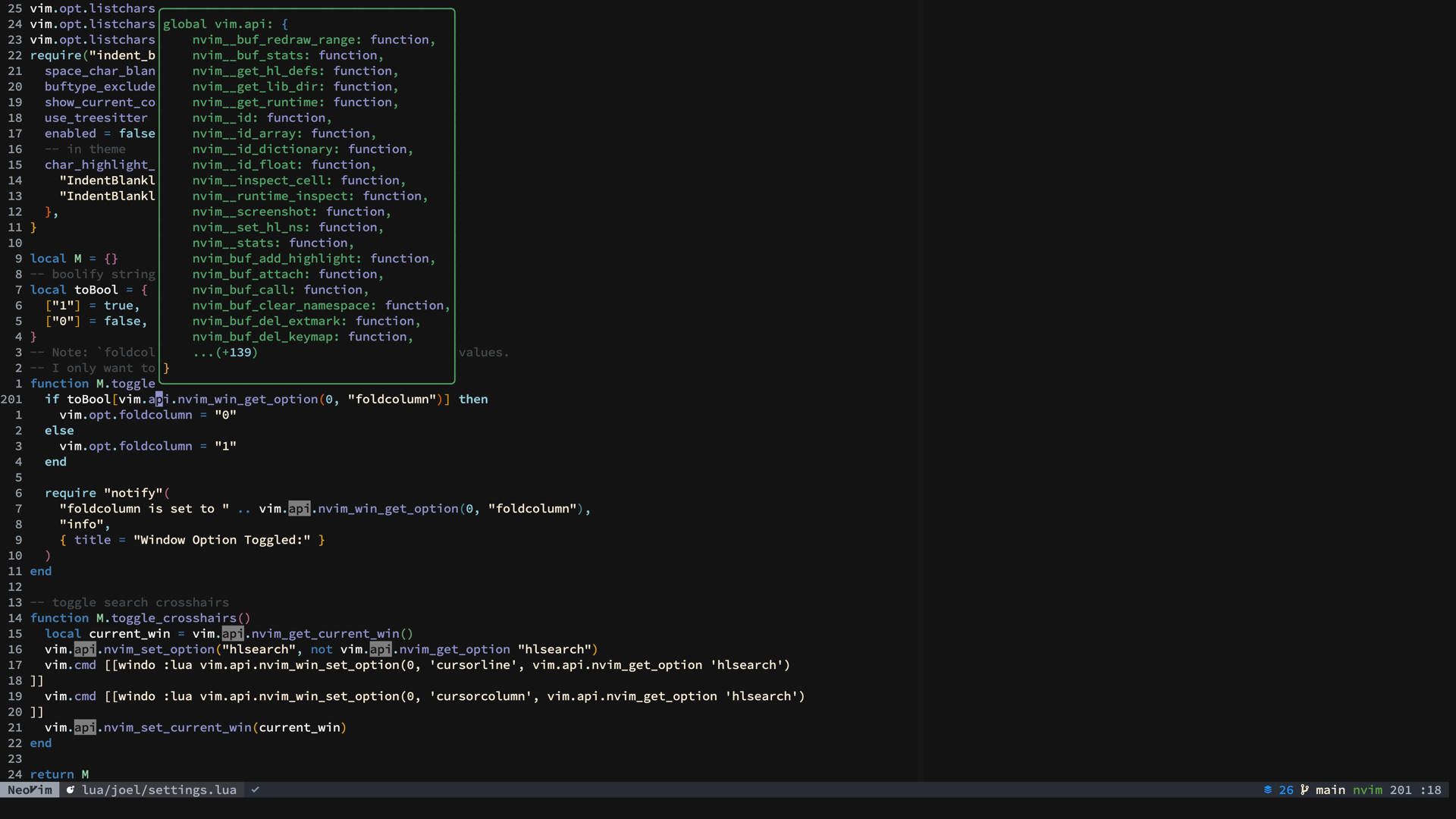
Task: Click the Lua file icon before settings.lua
Action: 70,789
